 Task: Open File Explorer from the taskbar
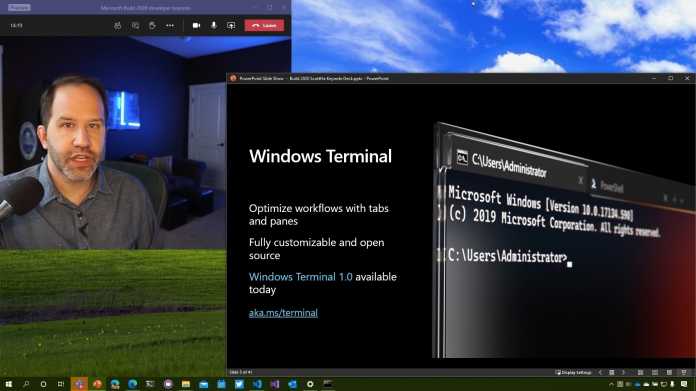point(186,384)
